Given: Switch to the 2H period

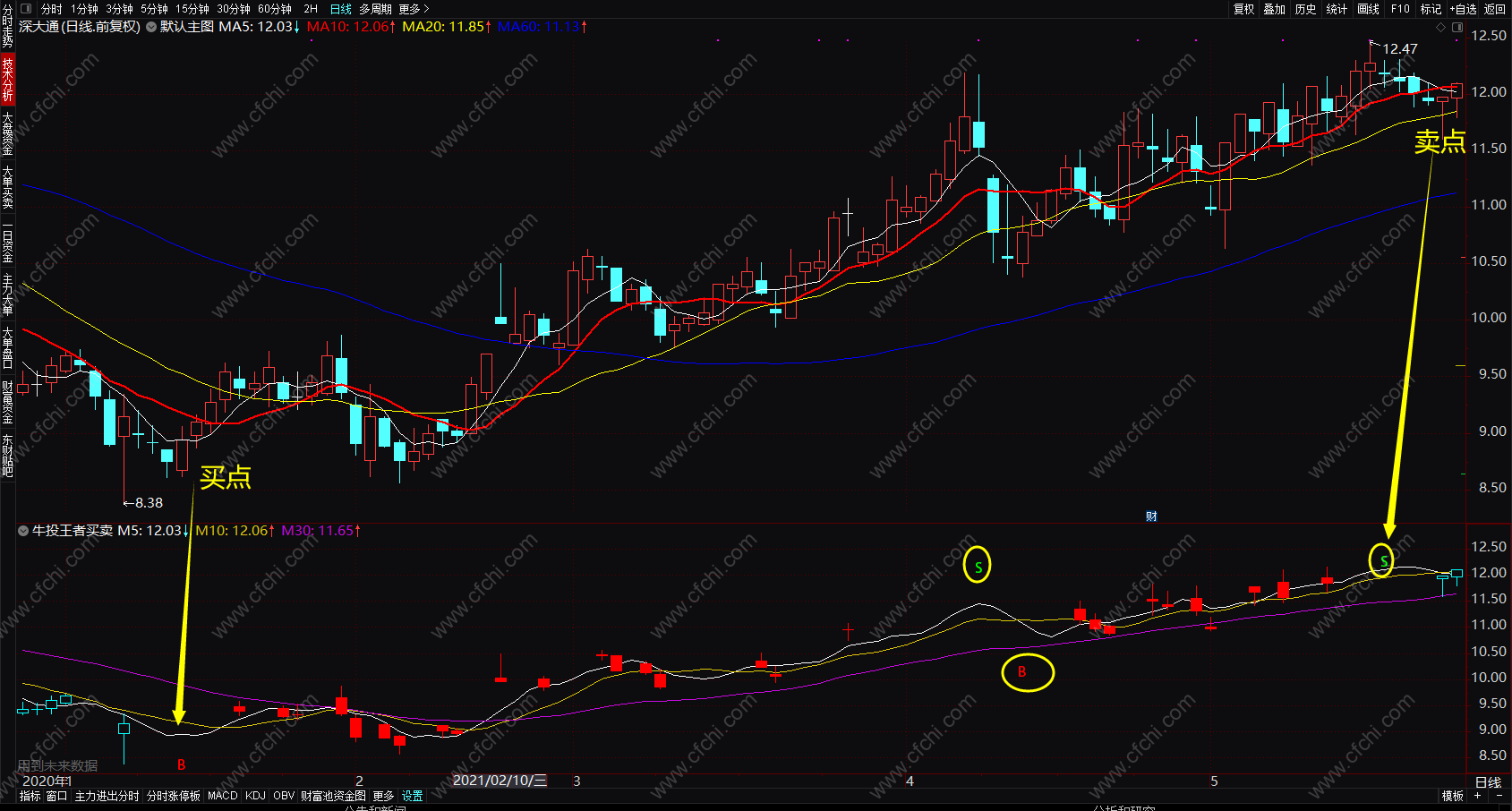Looking at the screenshot, I should click(x=311, y=9).
